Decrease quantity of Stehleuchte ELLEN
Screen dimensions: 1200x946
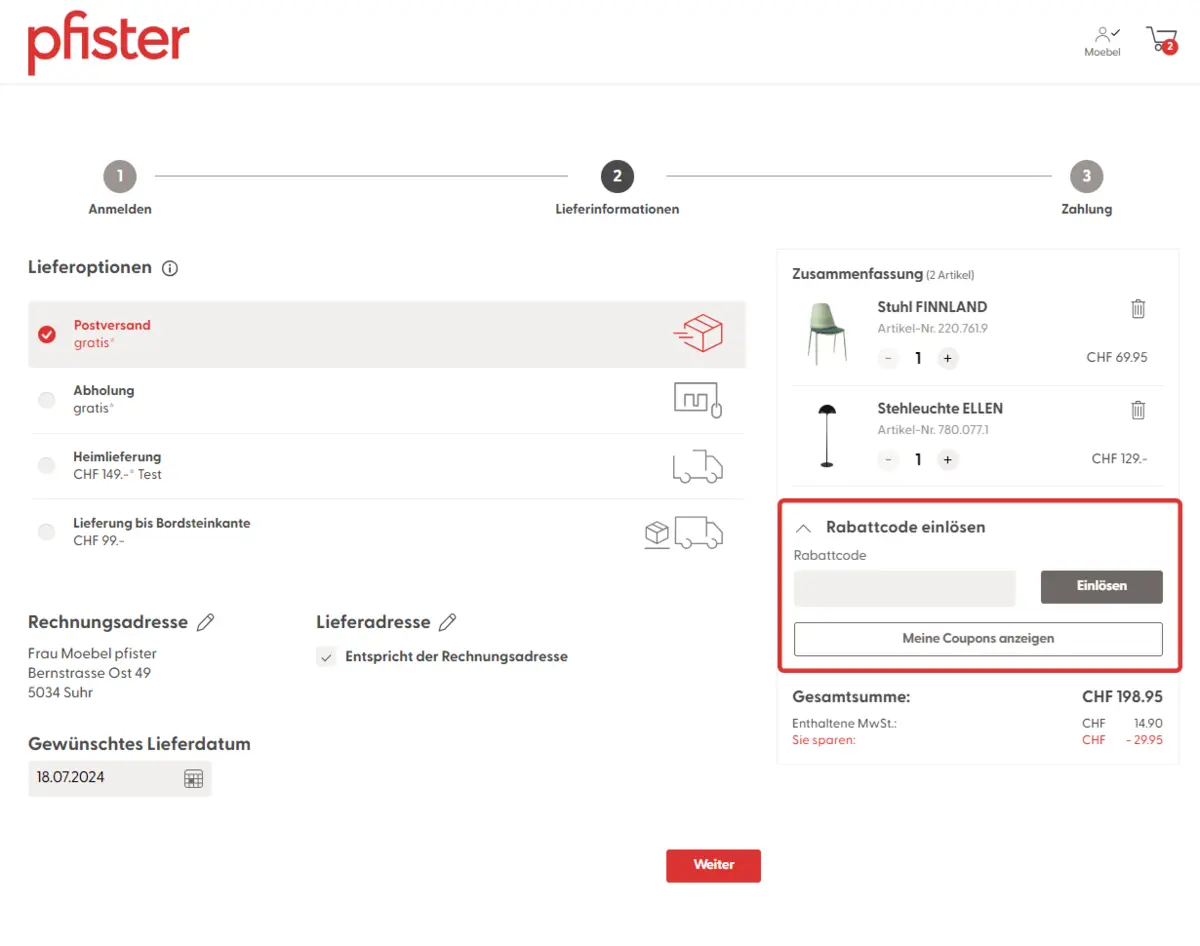coord(888,460)
